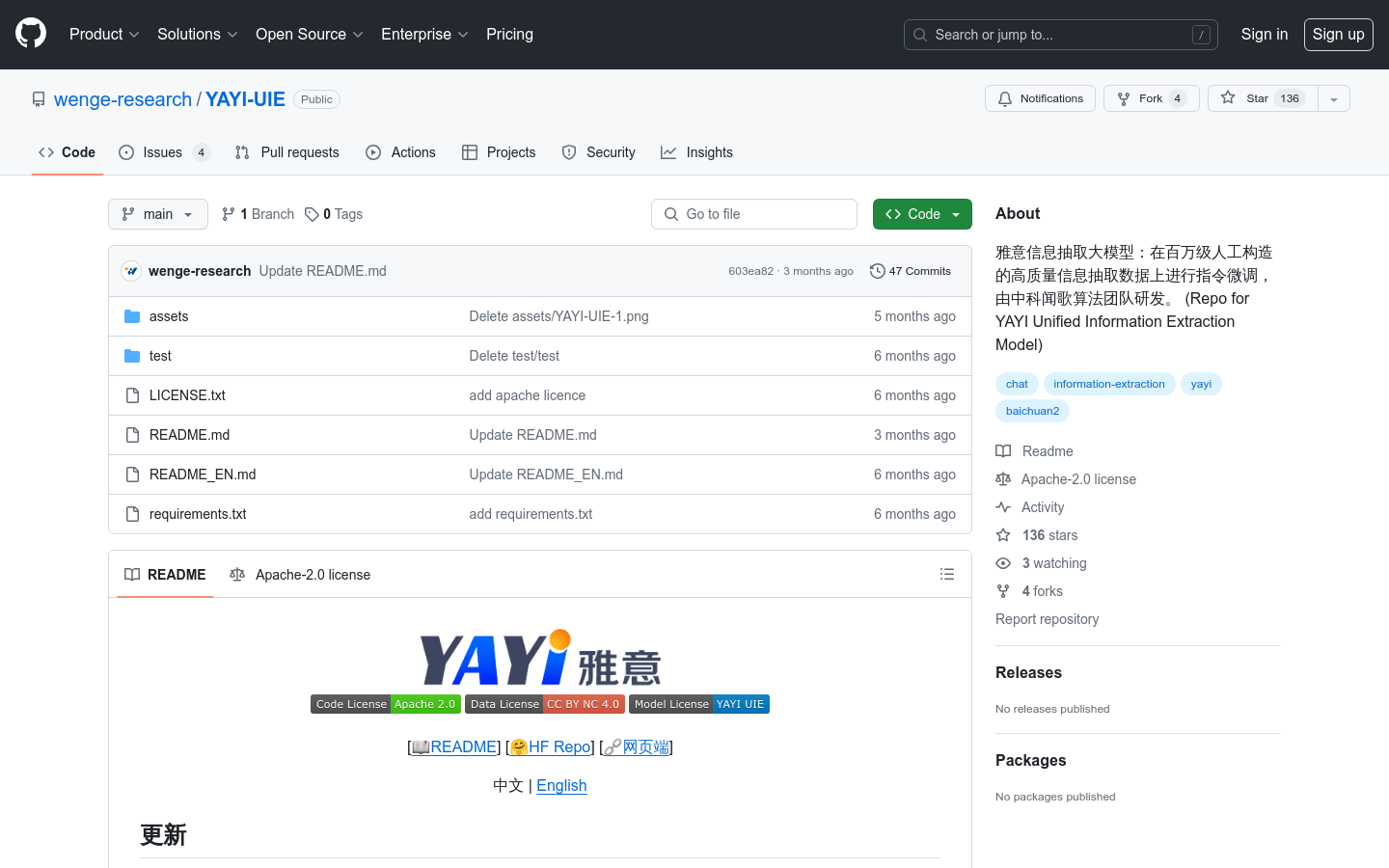This screenshot has height=868, width=1389.
Task: Open the main branch selector
Action: click(x=158, y=214)
